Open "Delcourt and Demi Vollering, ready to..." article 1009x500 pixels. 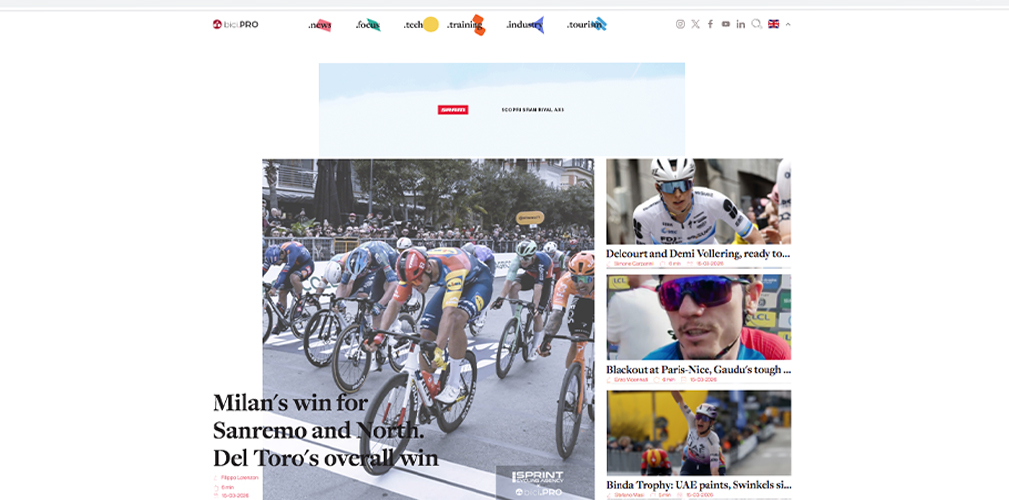(x=698, y=254)
